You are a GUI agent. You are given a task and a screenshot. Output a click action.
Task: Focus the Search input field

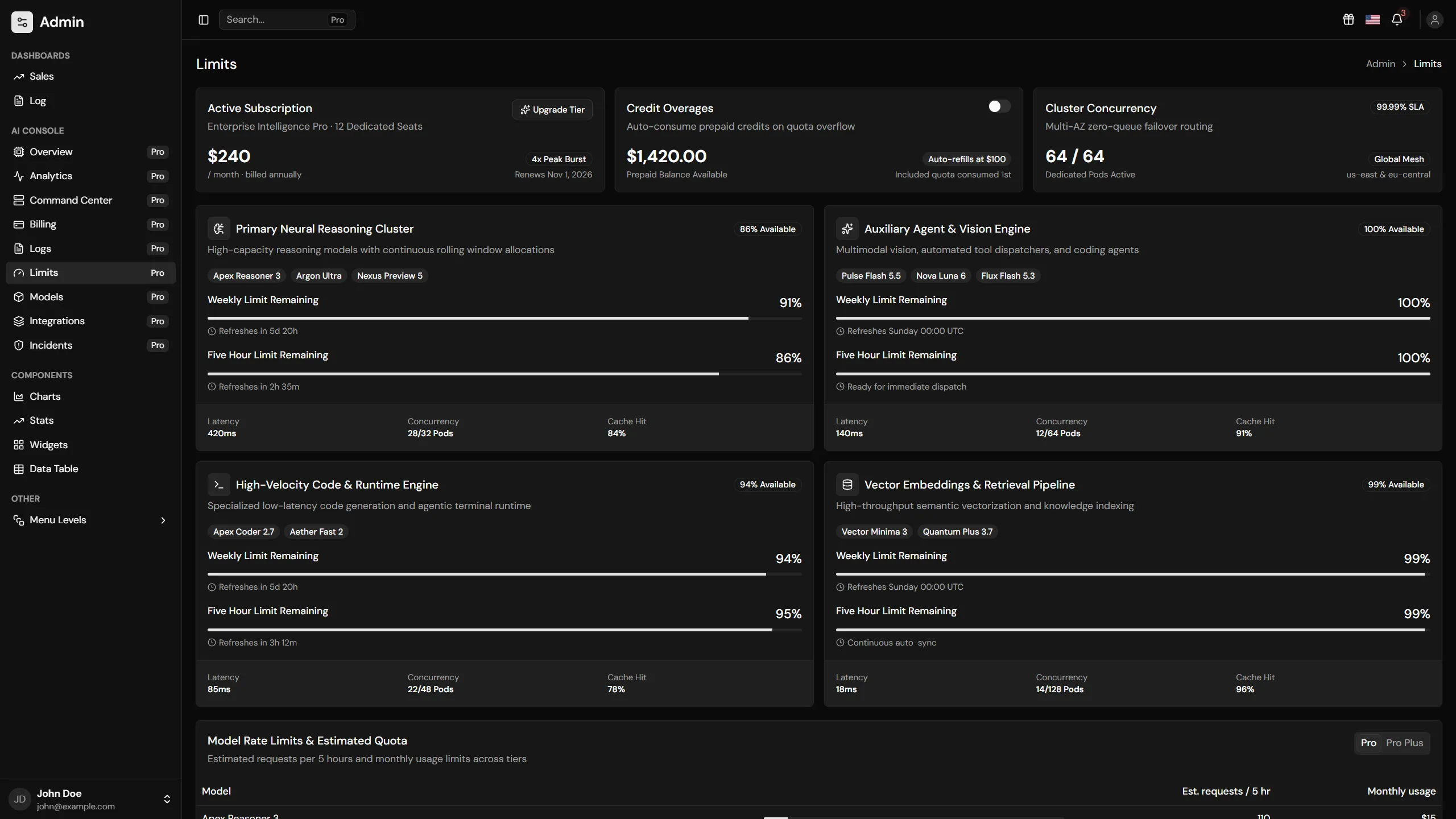[287, 20]
